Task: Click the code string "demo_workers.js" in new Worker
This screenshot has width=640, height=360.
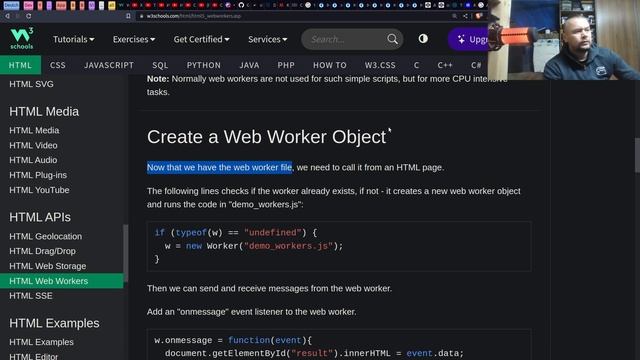Action: [288, 246]
